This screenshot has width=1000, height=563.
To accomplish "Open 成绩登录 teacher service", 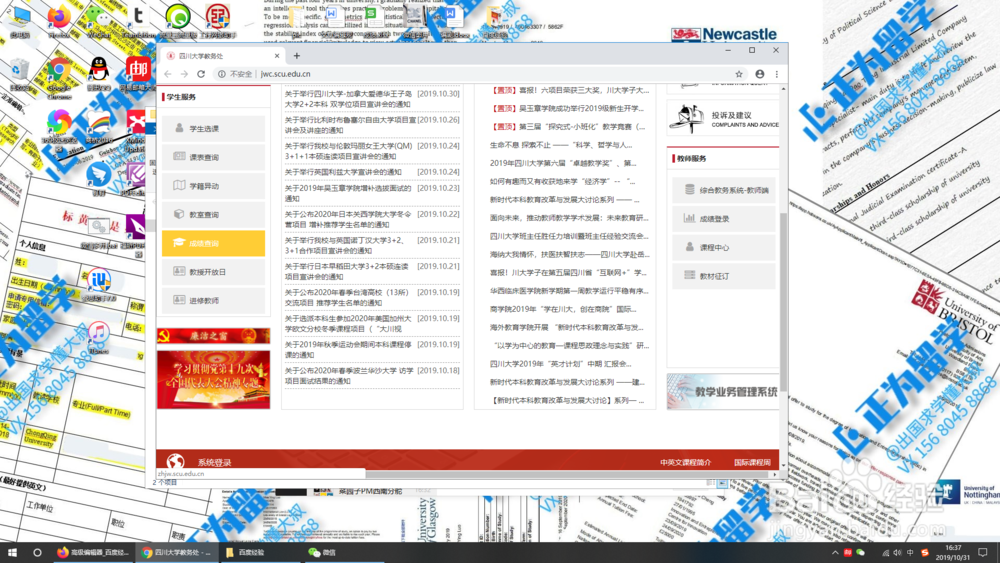I will point(723,219).
